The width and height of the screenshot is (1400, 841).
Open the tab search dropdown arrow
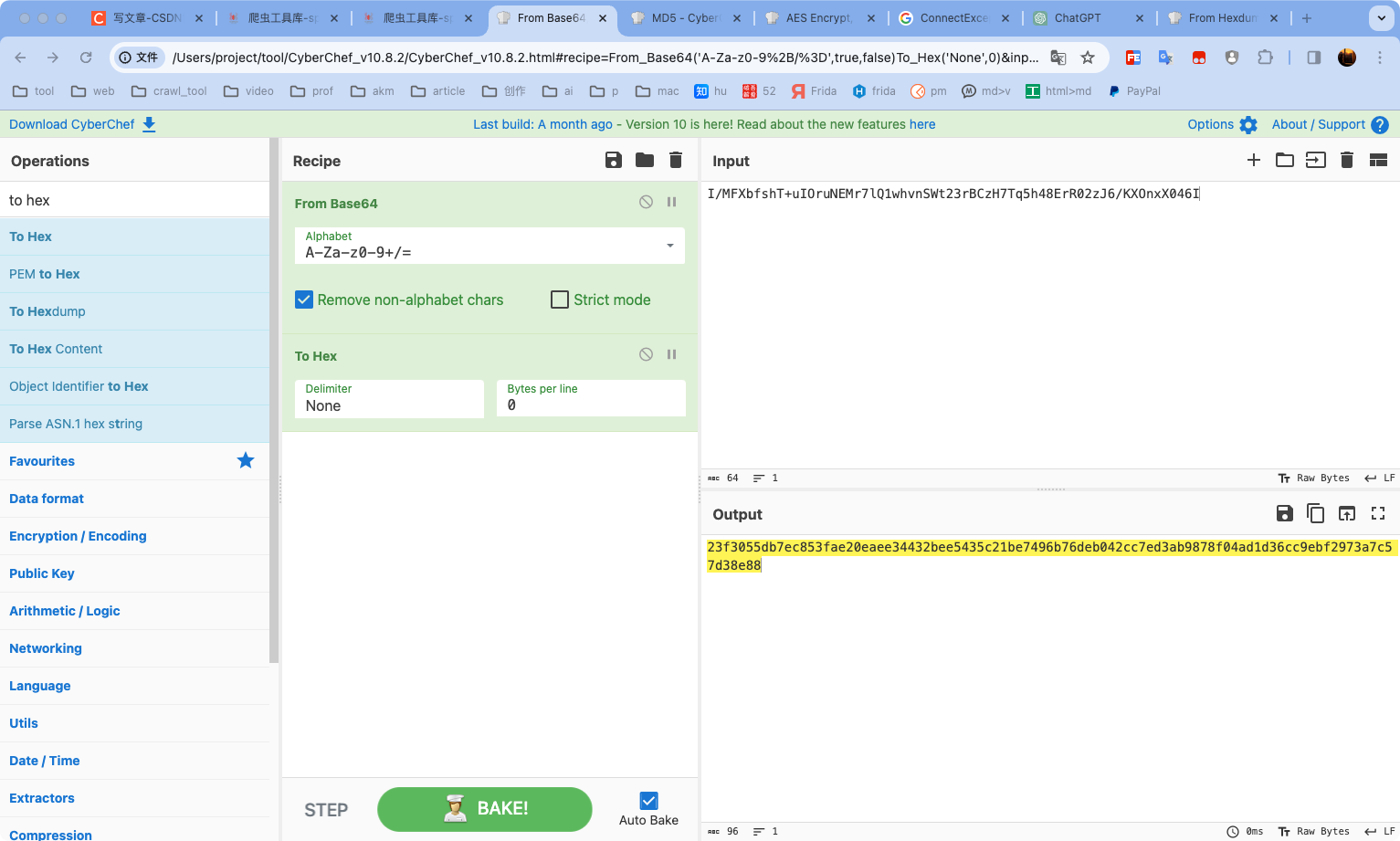coord(1381,17)
